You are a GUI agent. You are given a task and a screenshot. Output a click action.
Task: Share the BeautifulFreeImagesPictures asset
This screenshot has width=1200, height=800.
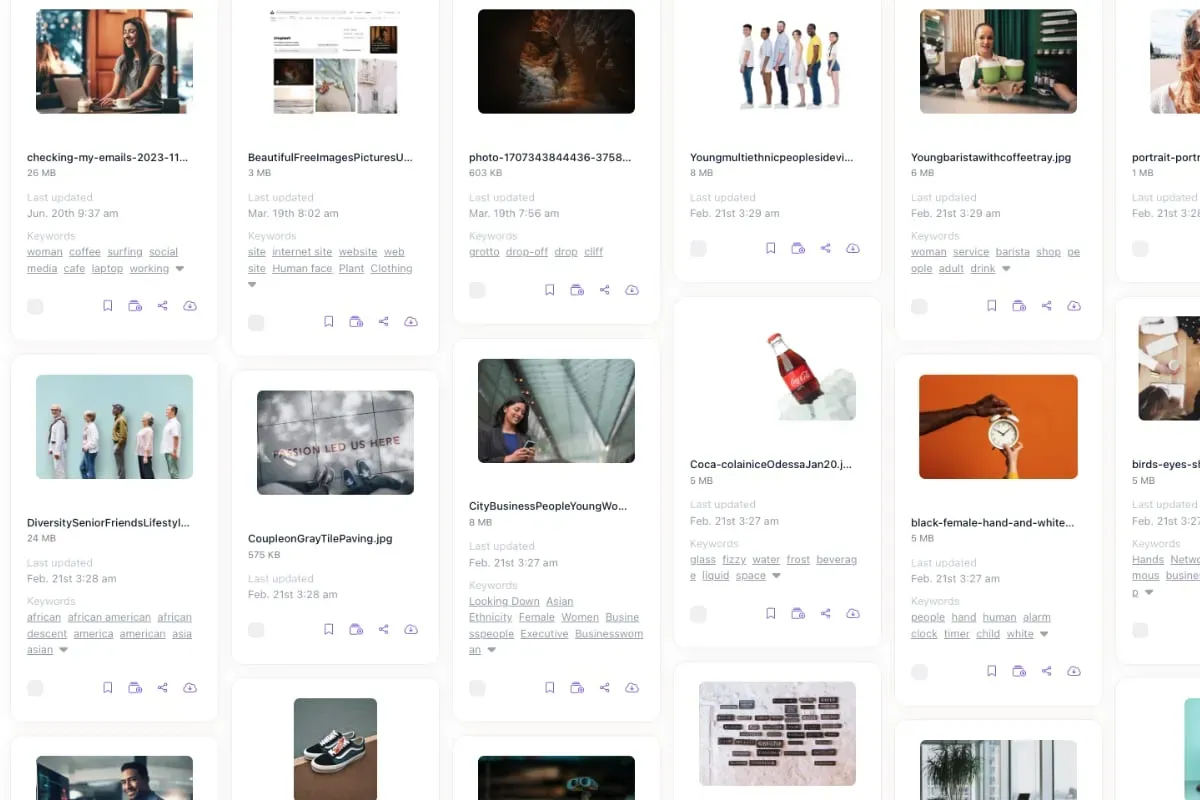[384, 322]
